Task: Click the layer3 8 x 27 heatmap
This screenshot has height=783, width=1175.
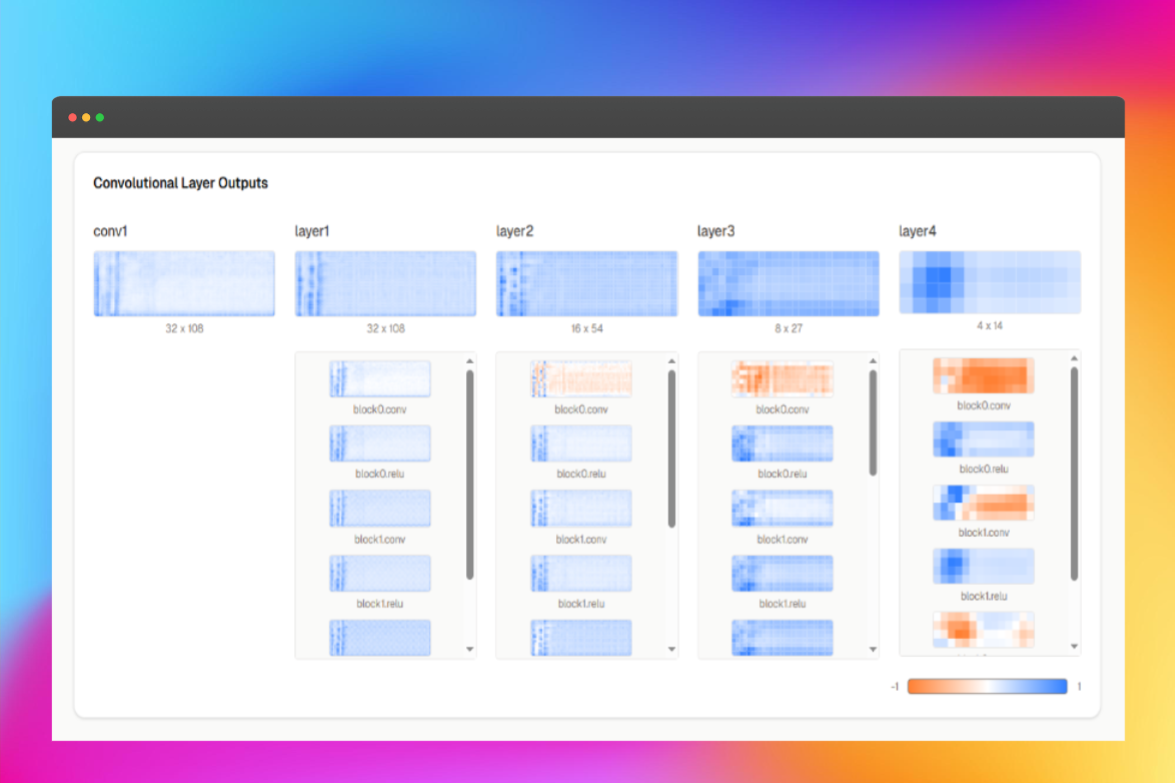Action: 788,284
